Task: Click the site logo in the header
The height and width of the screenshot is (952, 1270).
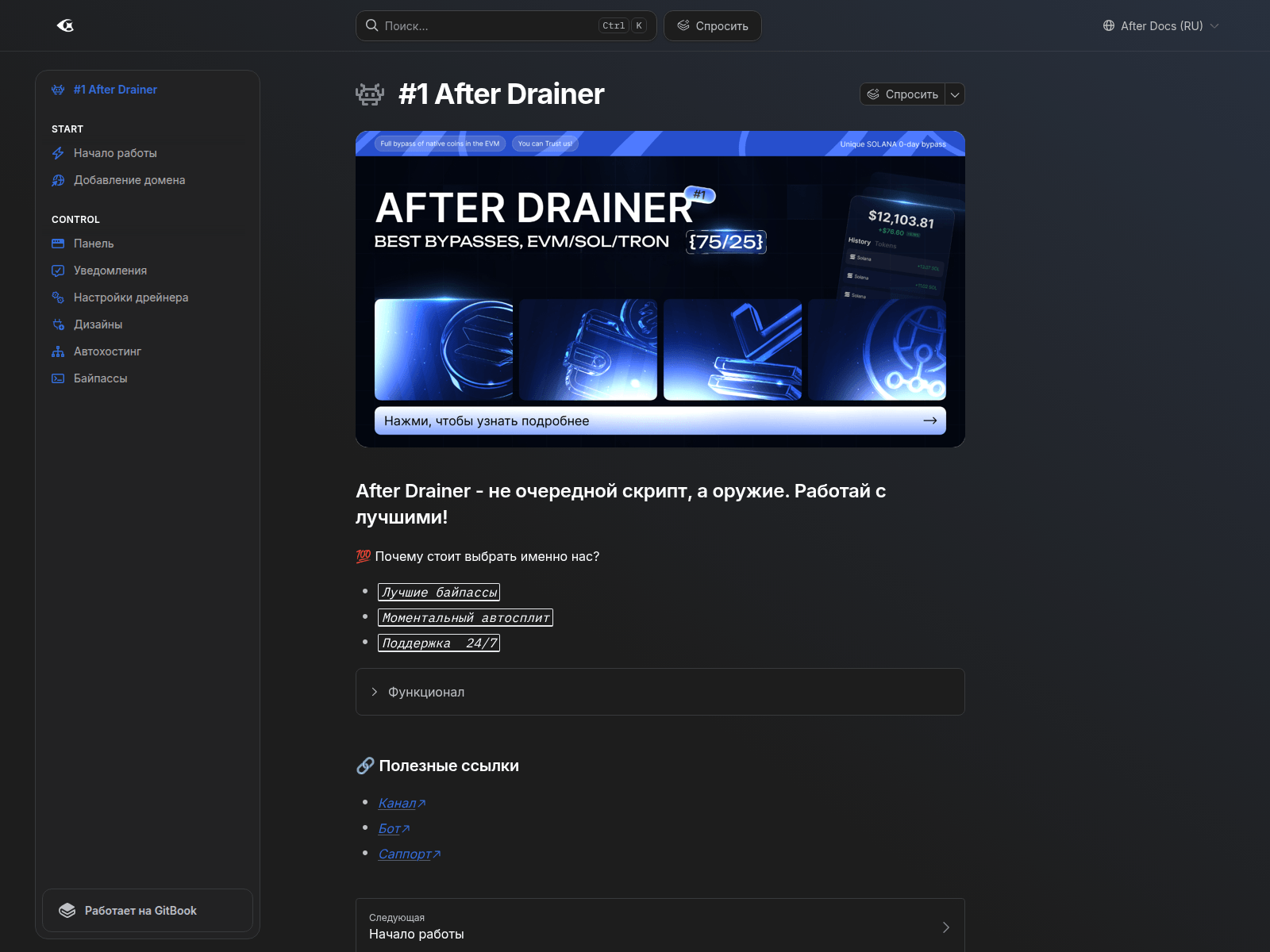Action: 65,25
